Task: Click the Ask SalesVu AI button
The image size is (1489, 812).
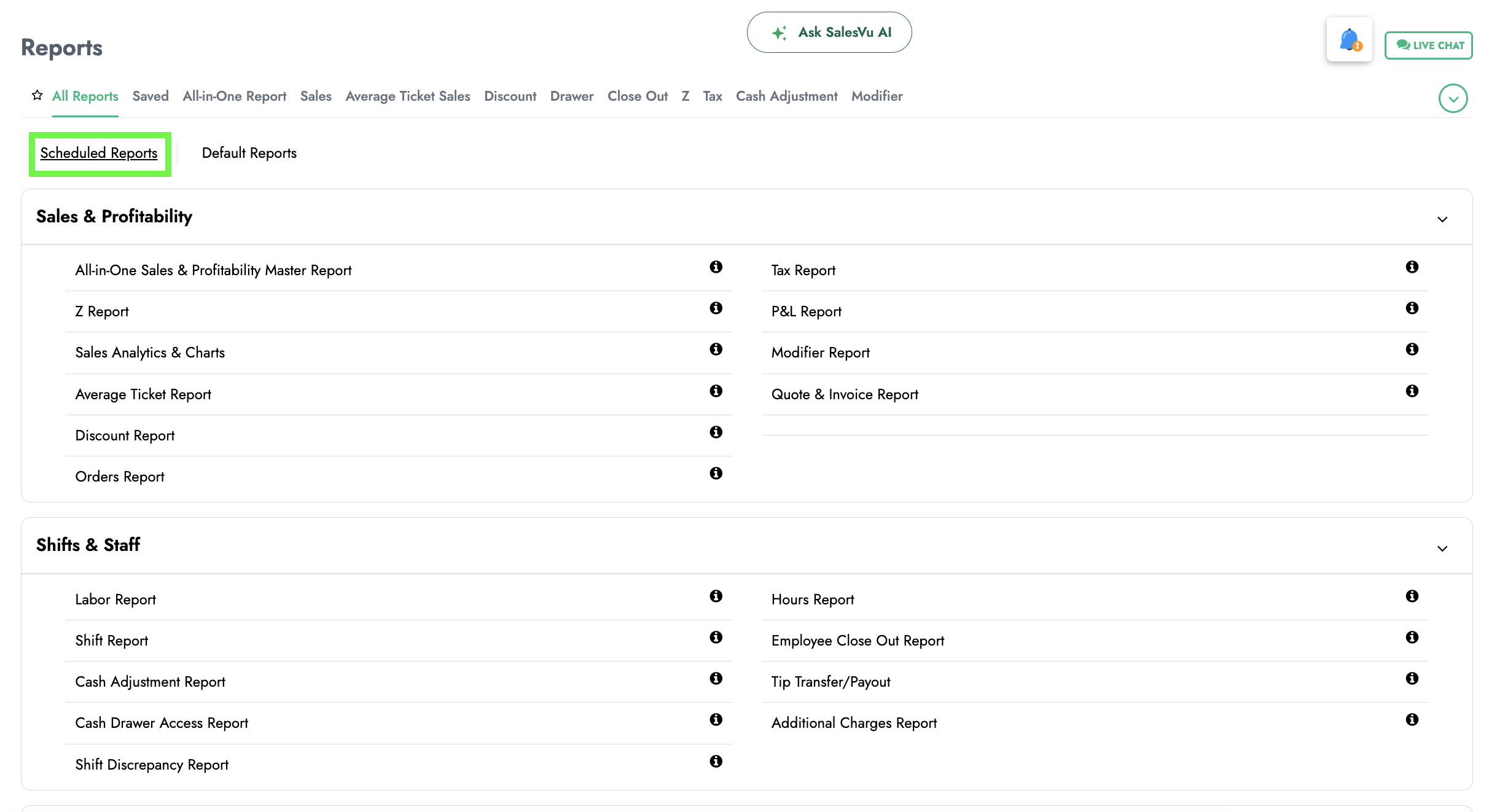Action: pyautogui.click(x=829, y=33)
